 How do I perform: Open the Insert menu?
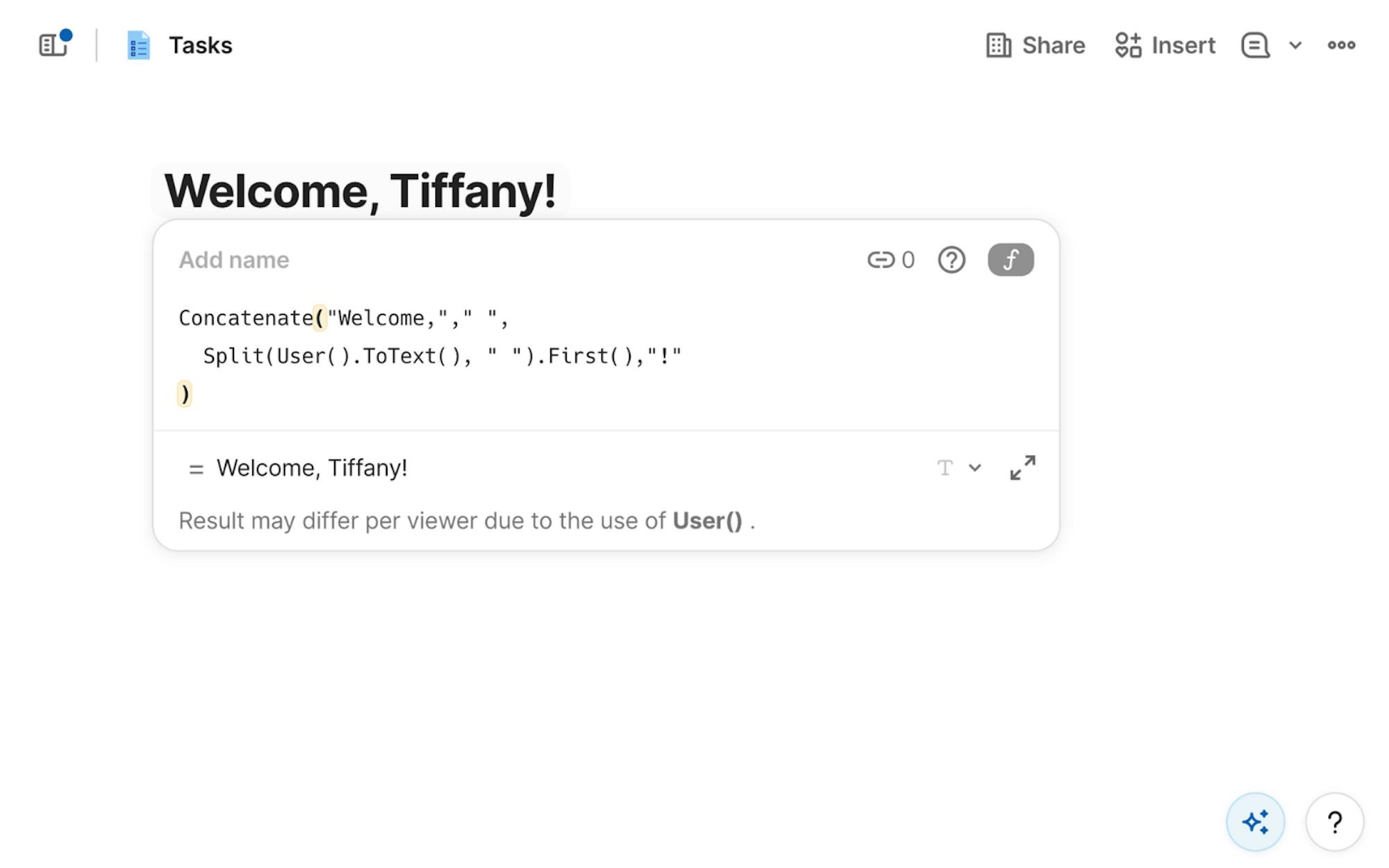[1165, 45]
